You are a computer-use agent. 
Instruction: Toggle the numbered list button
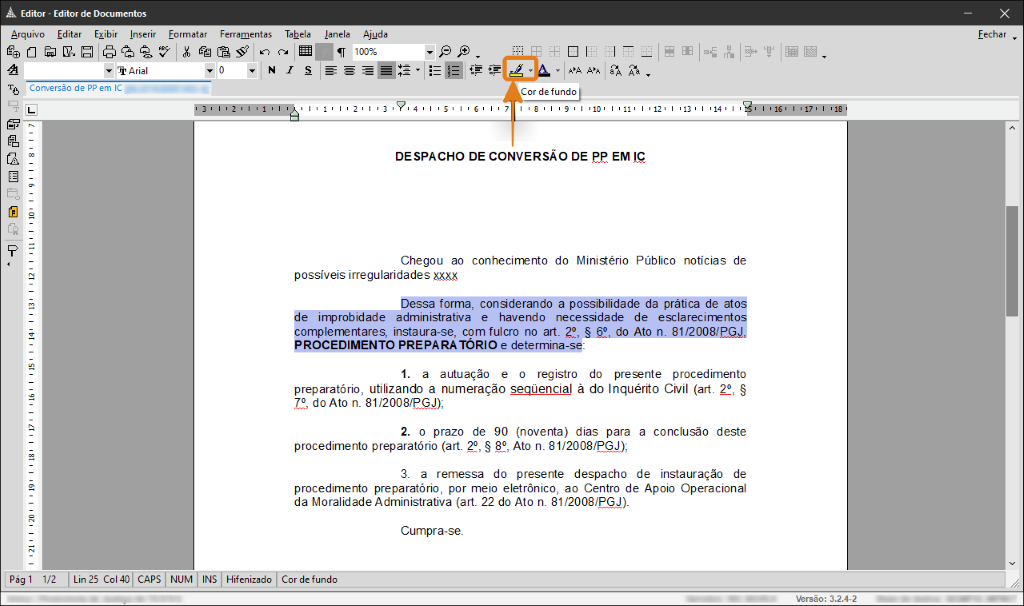coord(453,71)
